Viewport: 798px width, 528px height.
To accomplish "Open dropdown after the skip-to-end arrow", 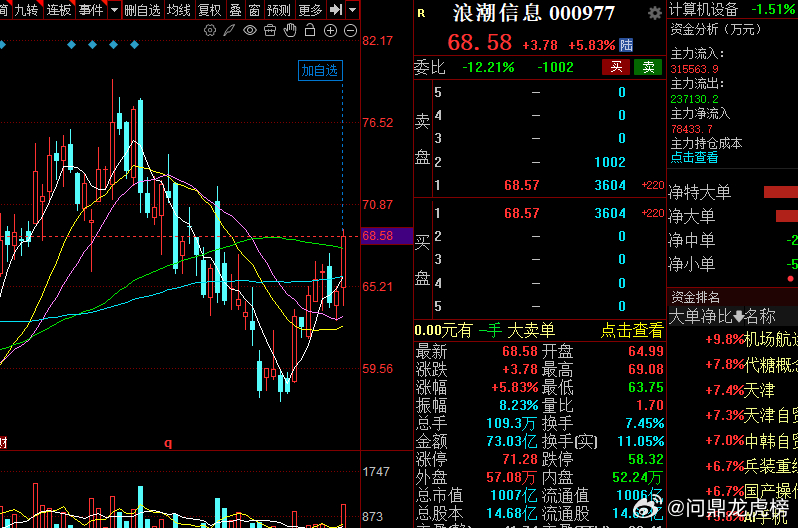I will pyautogui.click(x=353, y=10).
